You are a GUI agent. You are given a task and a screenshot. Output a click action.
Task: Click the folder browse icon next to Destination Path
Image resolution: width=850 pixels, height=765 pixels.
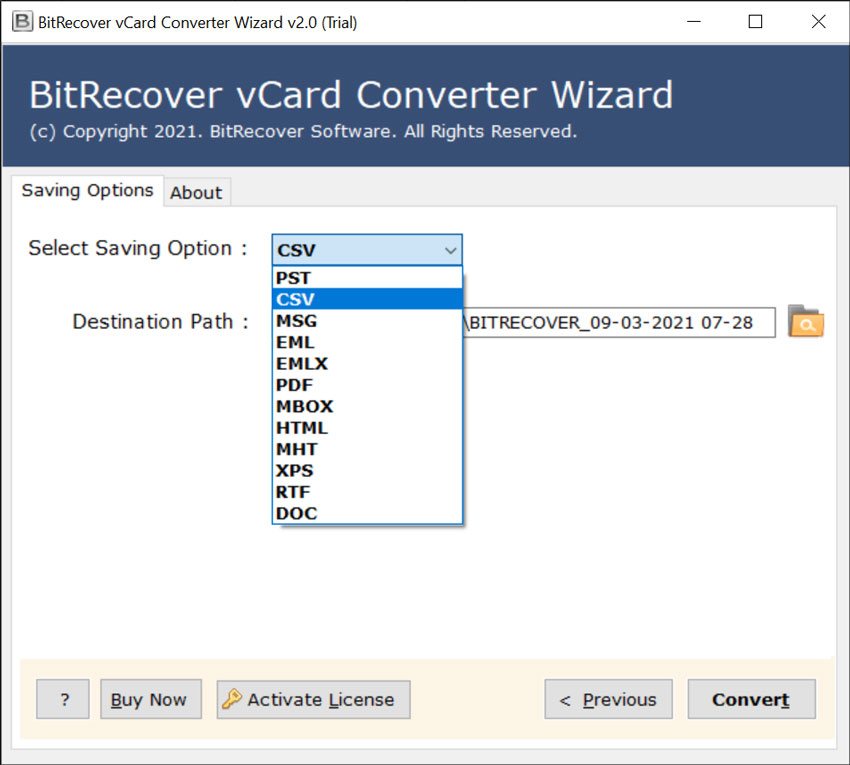806,322
